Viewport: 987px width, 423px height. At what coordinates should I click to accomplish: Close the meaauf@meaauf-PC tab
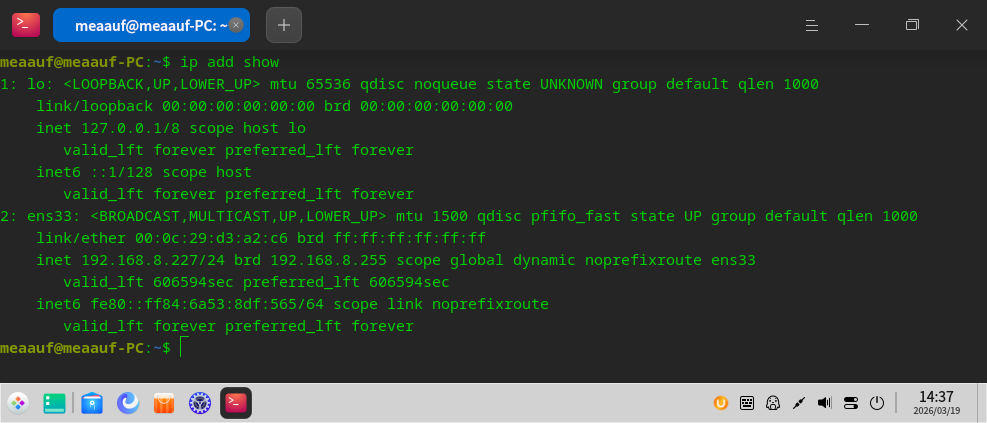coord(235,25)
